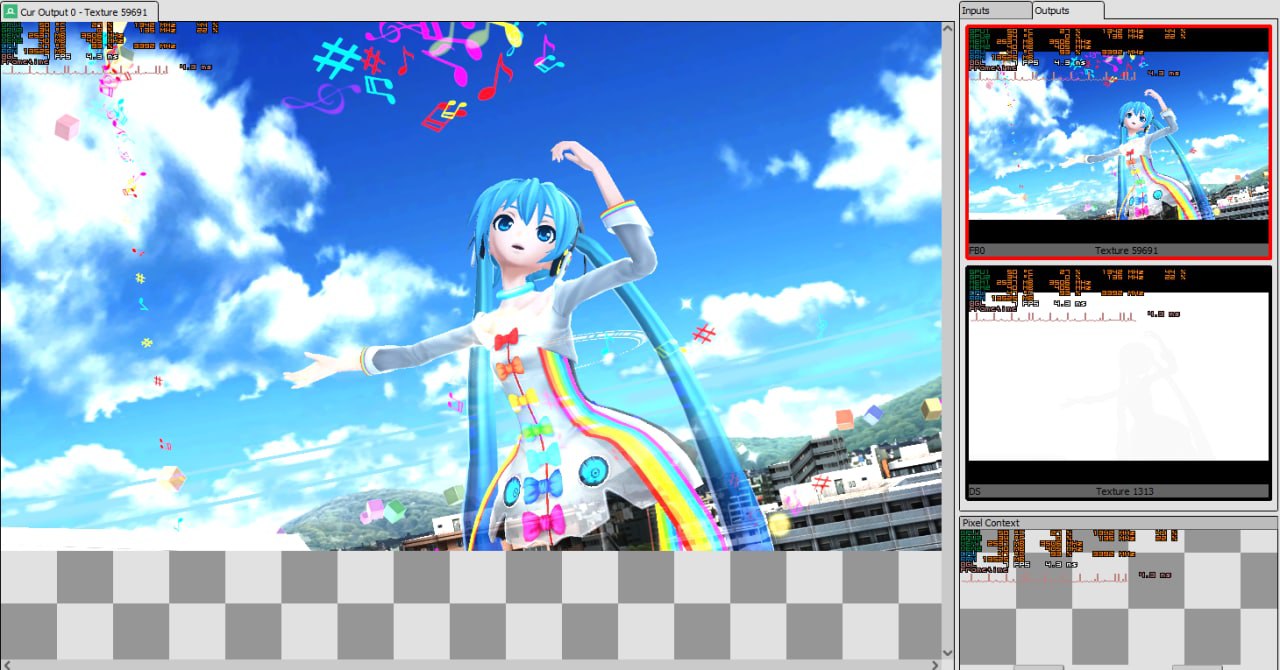Click the Texture 59691 label under FB0

pos(1126,250)
